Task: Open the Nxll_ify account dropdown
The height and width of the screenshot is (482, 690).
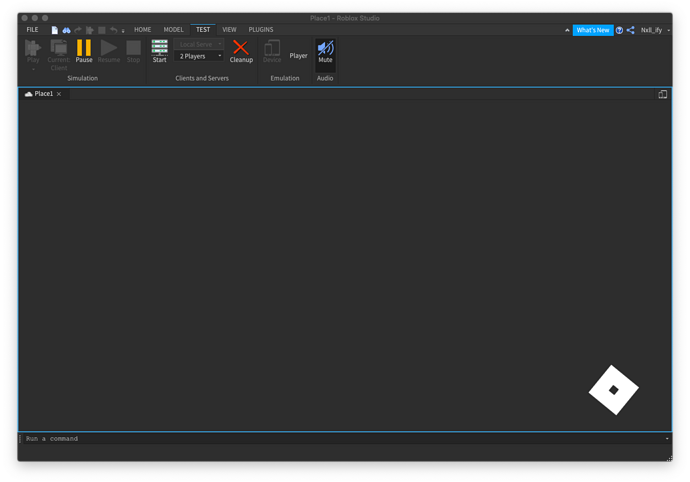Action: pos(655,30)
